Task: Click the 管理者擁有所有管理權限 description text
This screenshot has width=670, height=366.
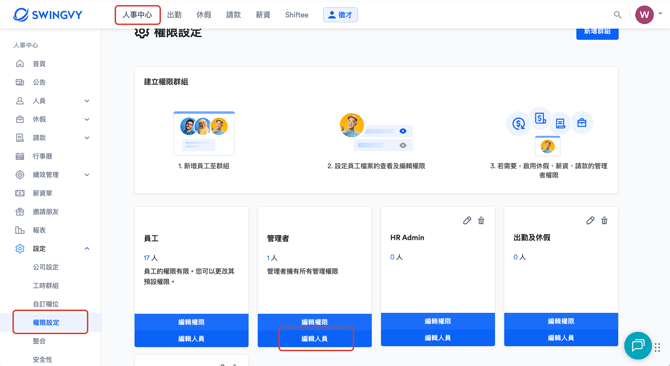Action: coord(303,271)
